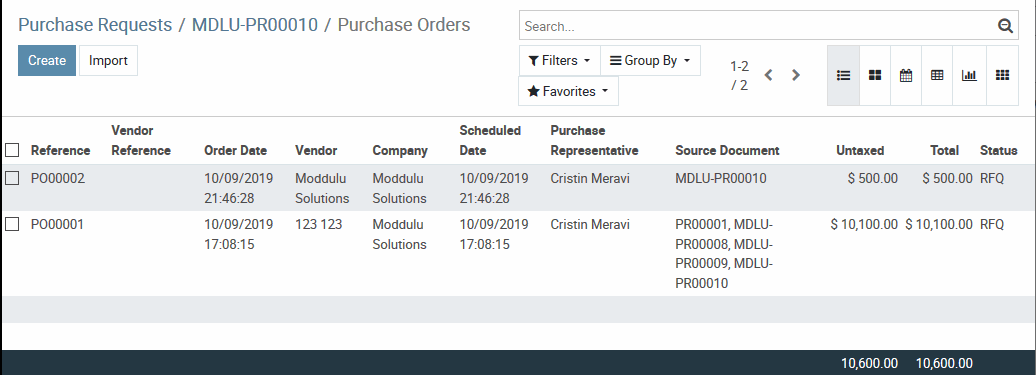
Task: Tick checkbox for PO000002 row
Action: pos(12,178)
